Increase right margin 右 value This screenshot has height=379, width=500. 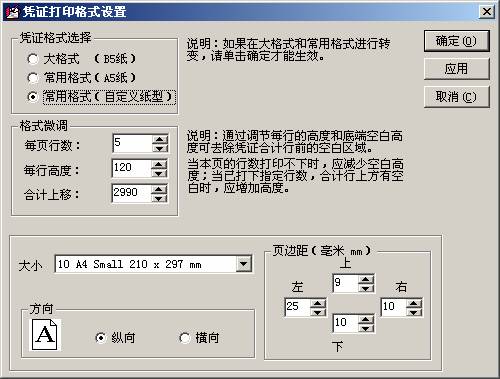(414, 303)
